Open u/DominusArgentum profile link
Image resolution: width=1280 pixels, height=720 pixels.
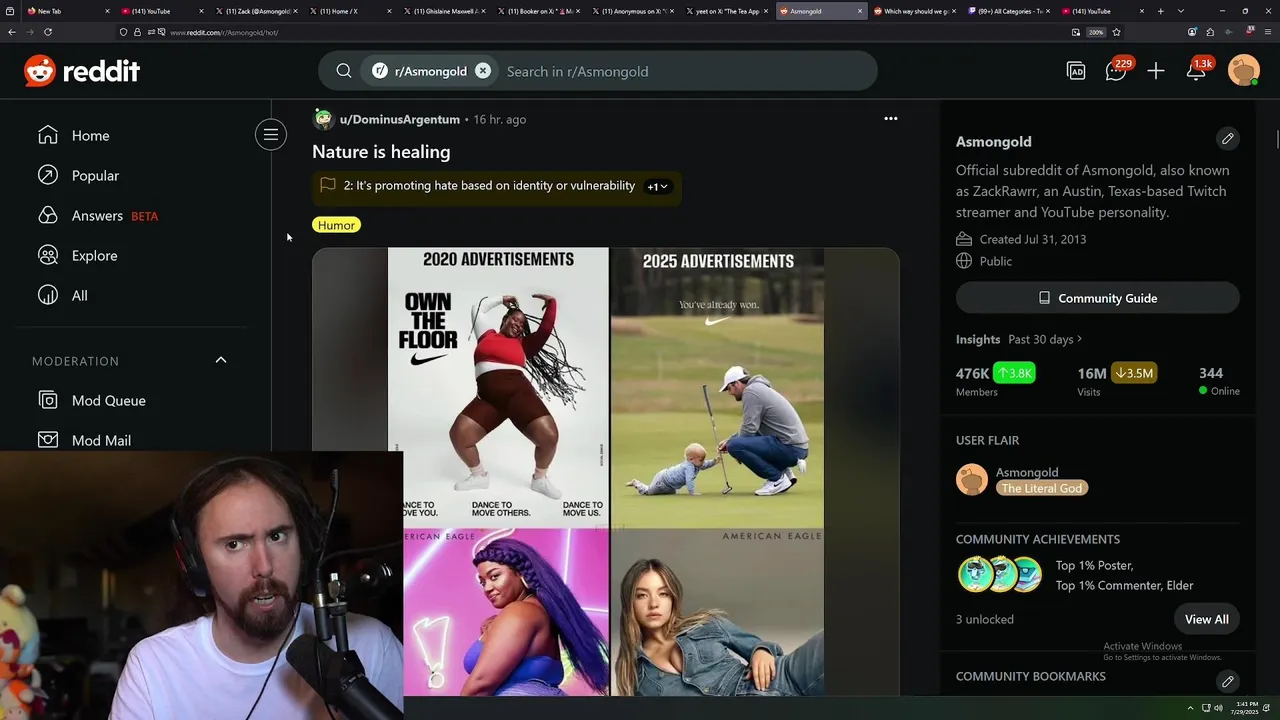point(399,119)
